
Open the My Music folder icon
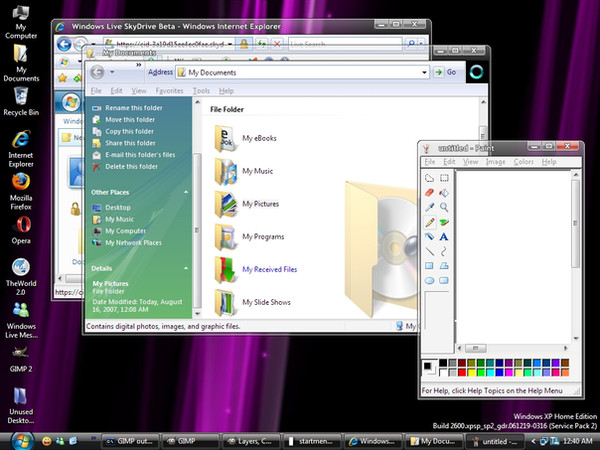pos(225,171)
